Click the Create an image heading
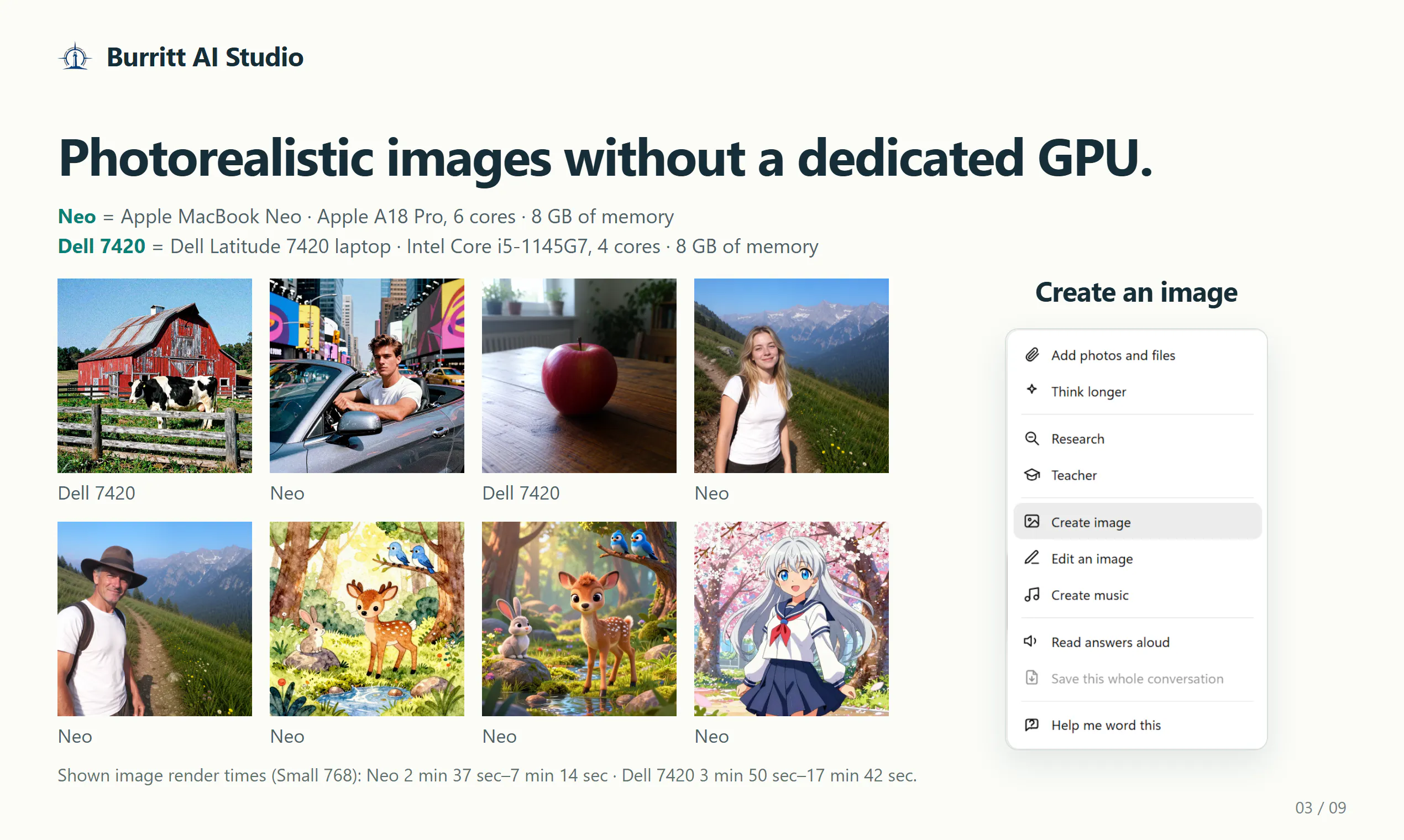 [x=1136, y=293]
